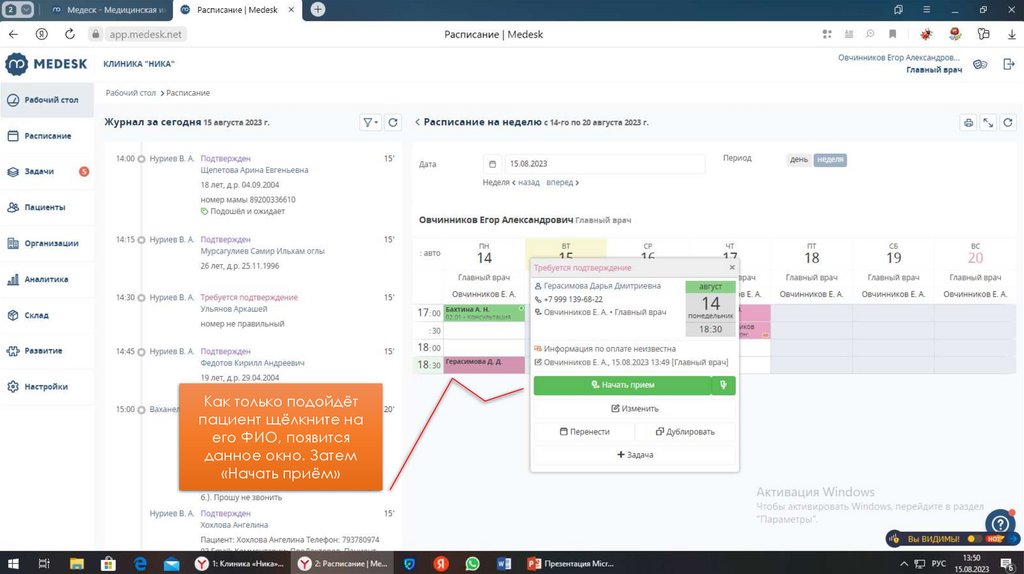
Task: Open Склад section in the sidebar
Action: [36, 315]
